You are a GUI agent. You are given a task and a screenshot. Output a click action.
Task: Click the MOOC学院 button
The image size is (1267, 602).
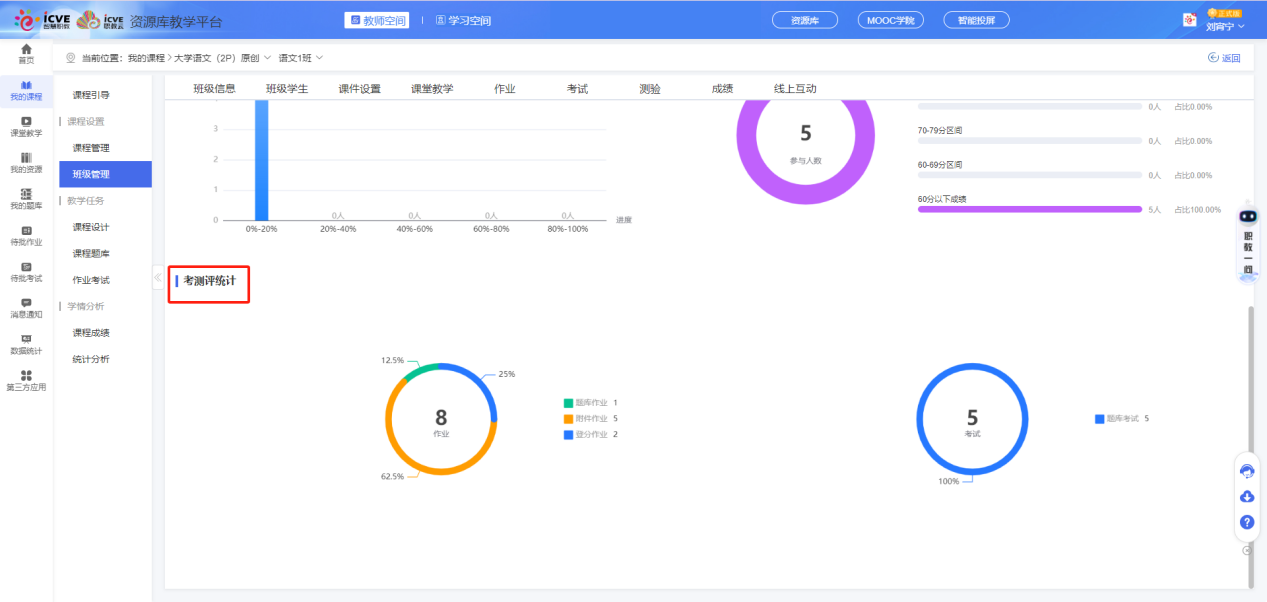pos(890,20)
